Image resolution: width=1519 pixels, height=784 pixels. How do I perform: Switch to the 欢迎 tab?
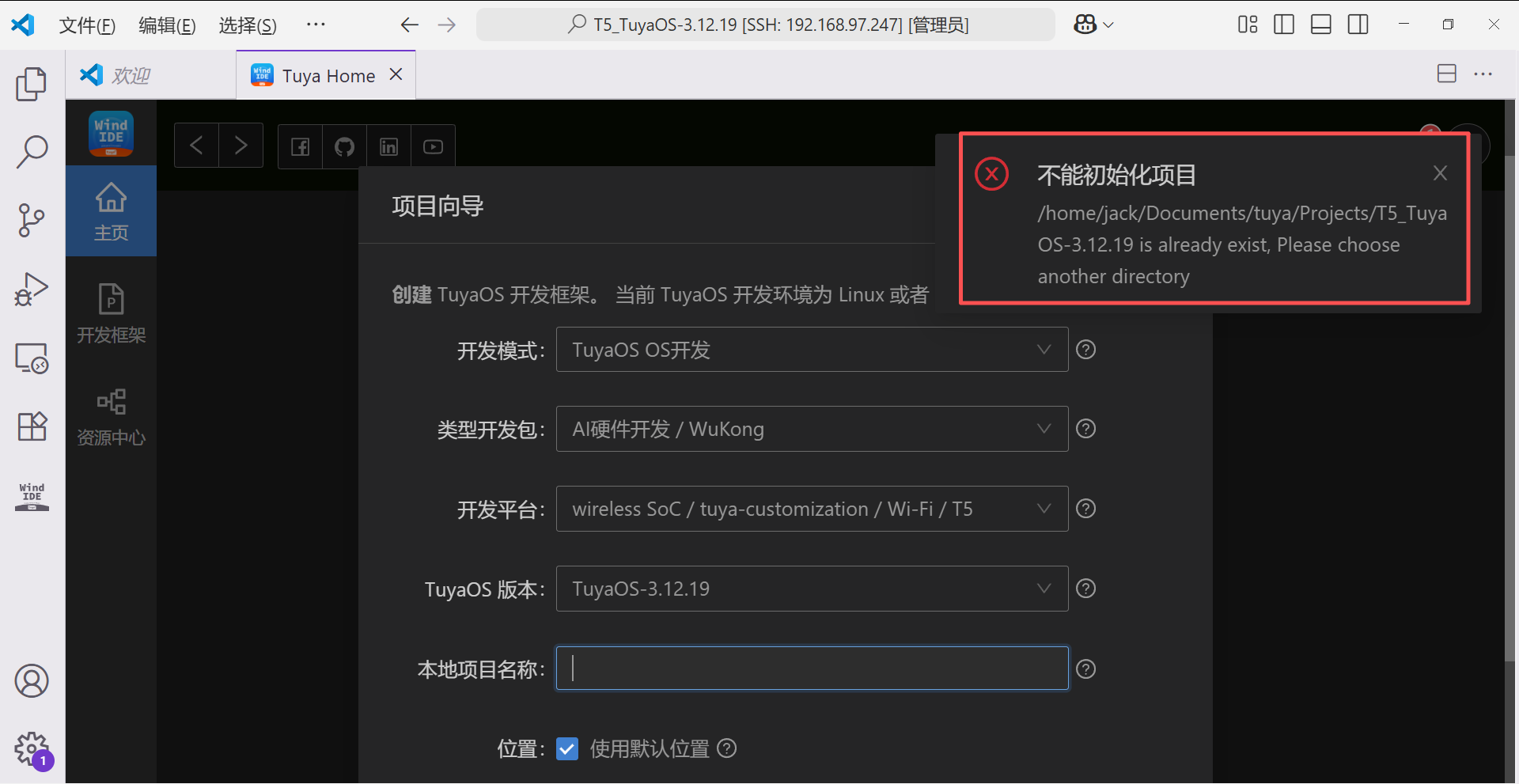[150, 75]
